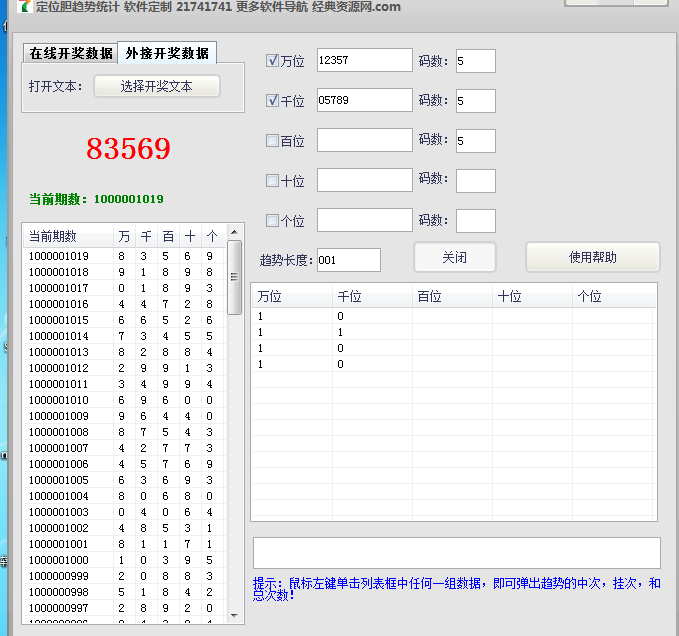Select row 1000000998 in draw list

pyautogui.click(x=125, y=593)
